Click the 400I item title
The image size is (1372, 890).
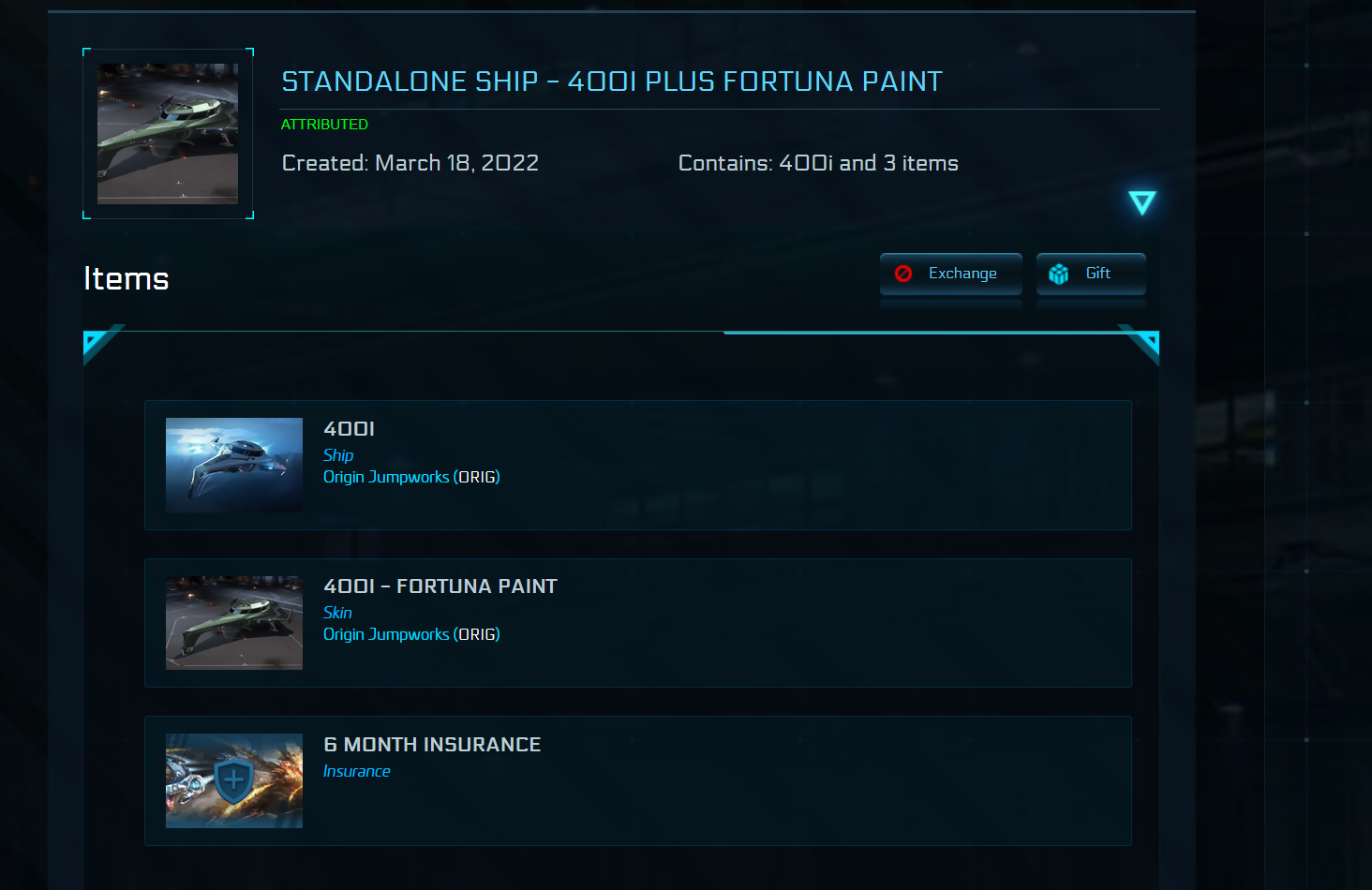coord(349,429)
